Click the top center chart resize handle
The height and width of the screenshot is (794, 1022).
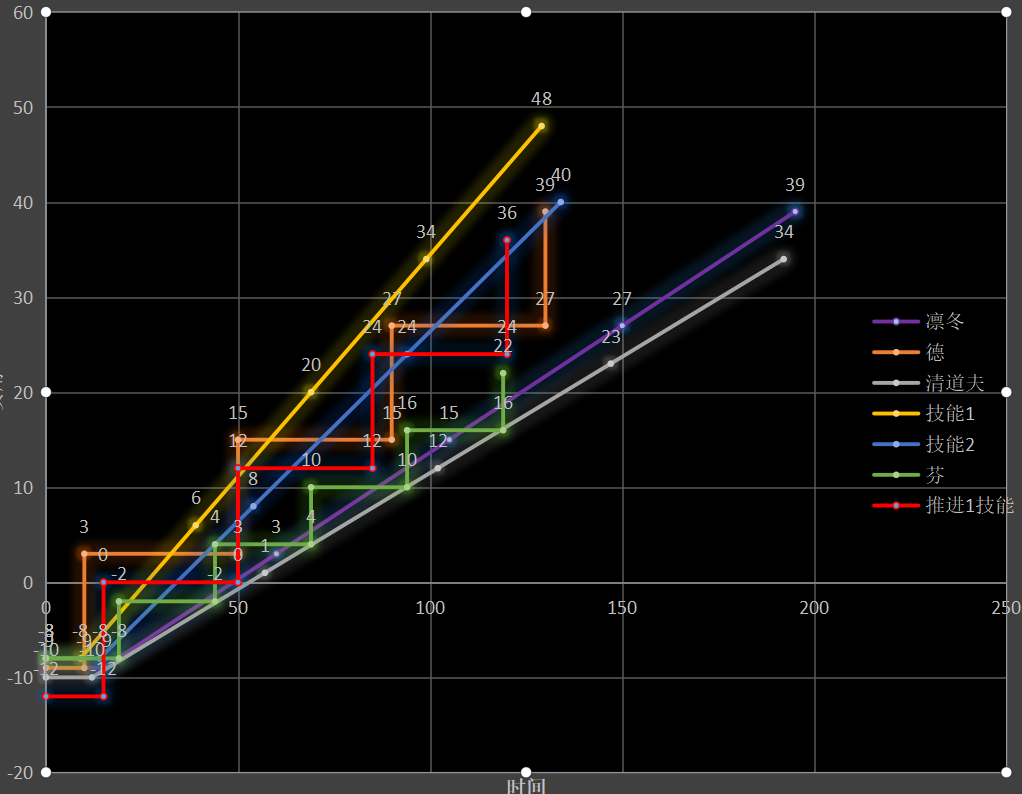point(526,12)
